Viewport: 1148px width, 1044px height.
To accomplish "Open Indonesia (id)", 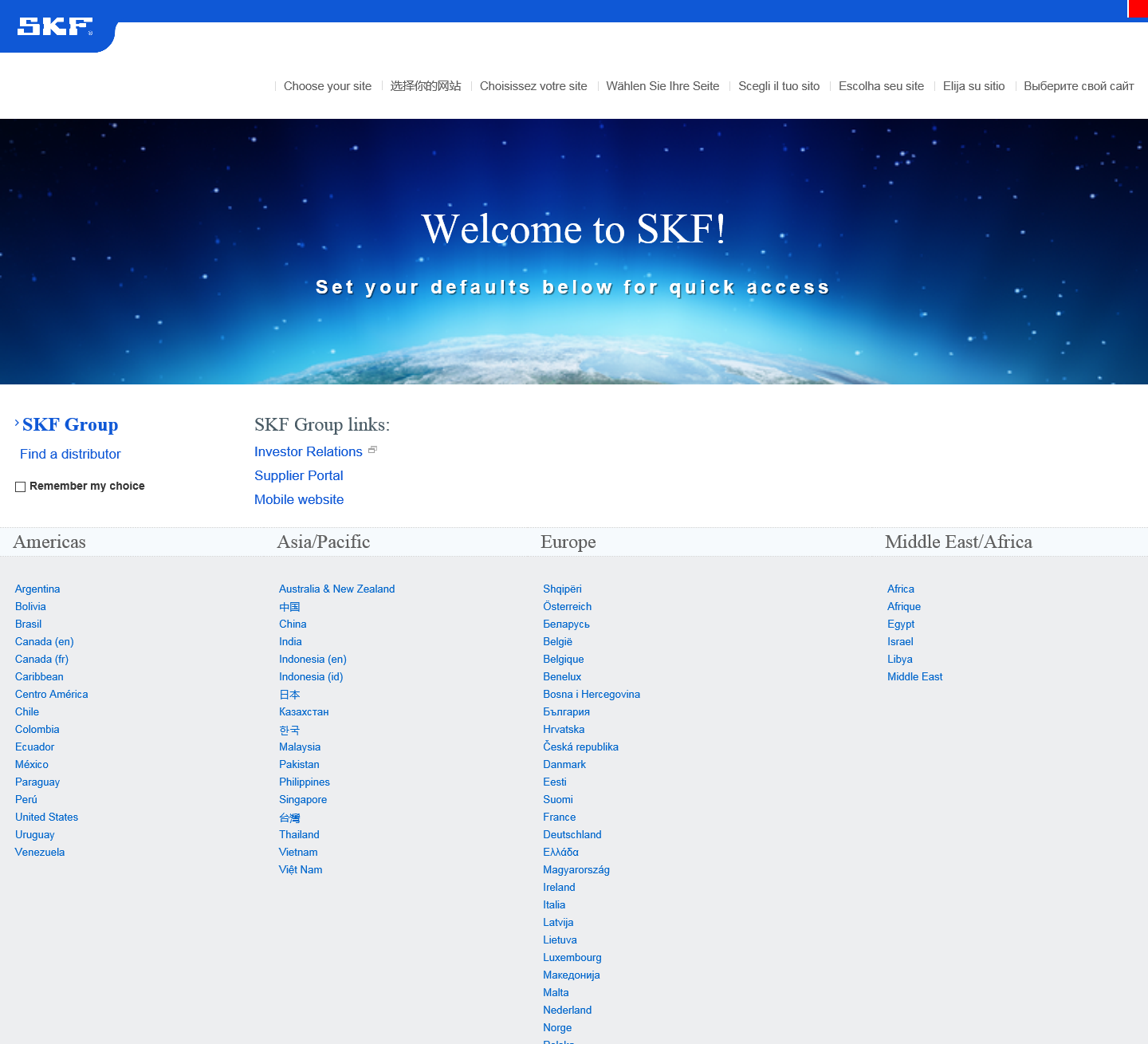I will (x=311, y=676).
